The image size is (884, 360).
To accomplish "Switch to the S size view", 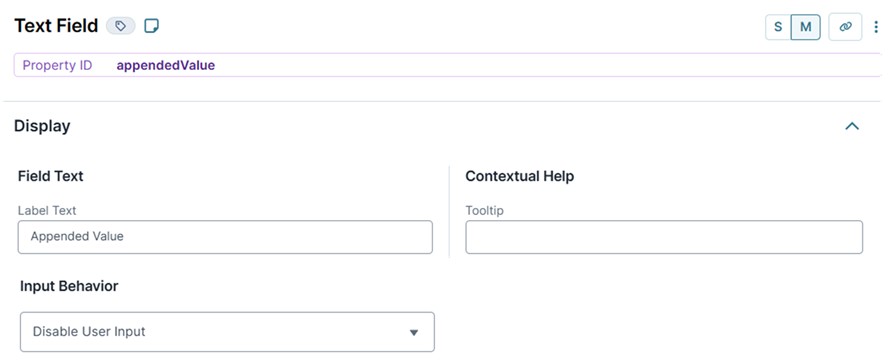I will click(778, 26).
